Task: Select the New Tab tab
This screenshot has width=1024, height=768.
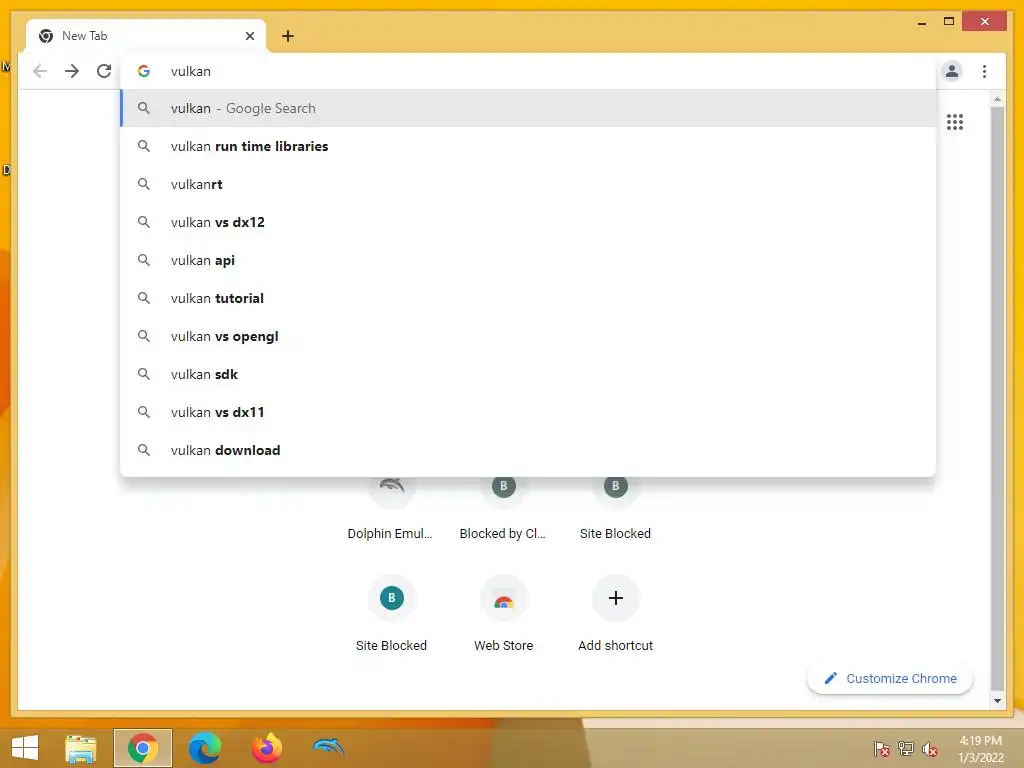Action: tap(146, 36)
